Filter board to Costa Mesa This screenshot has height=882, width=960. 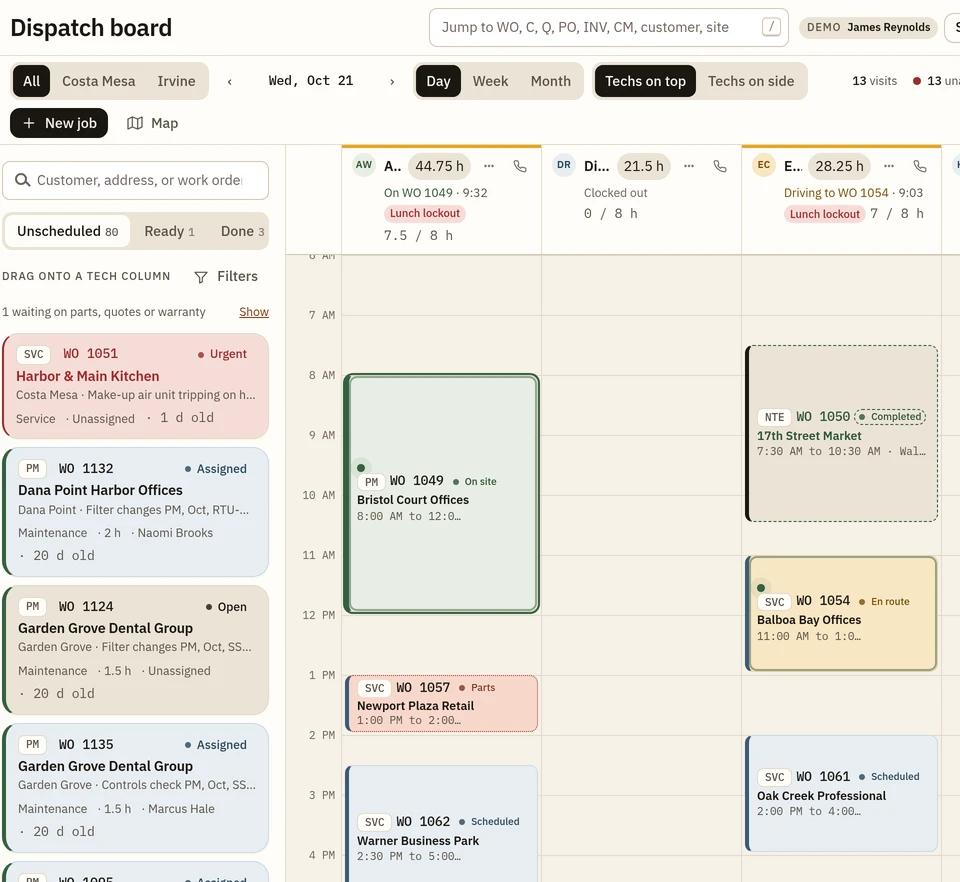[x=99, y=81]
